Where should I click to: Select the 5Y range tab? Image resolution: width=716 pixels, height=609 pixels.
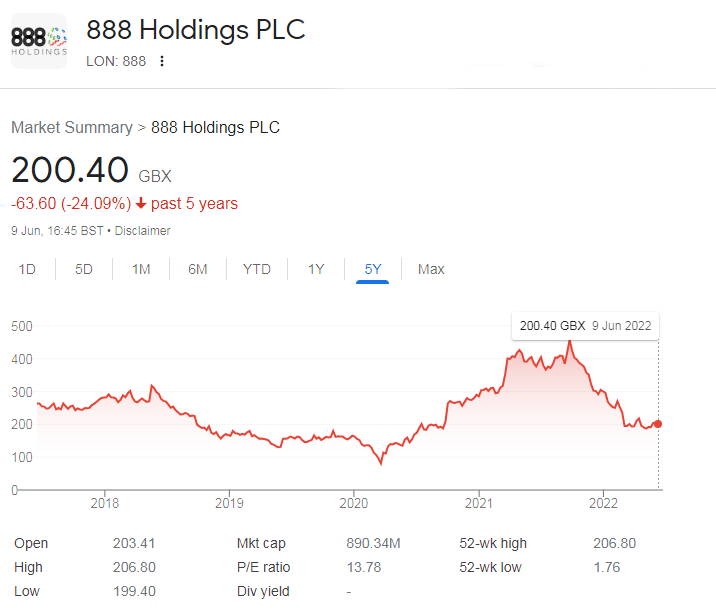tap(373, 269)
